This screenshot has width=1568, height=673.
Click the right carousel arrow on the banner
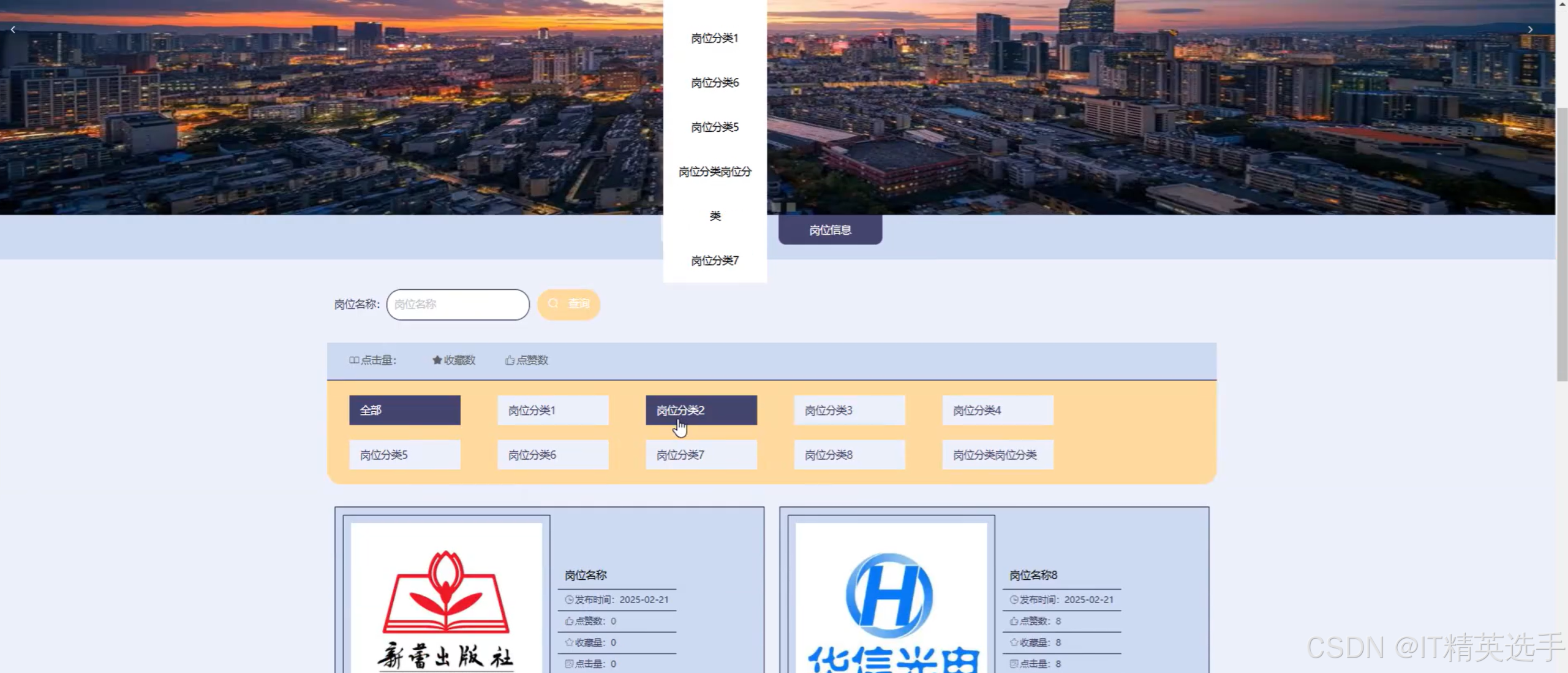tap(1530, 29)
